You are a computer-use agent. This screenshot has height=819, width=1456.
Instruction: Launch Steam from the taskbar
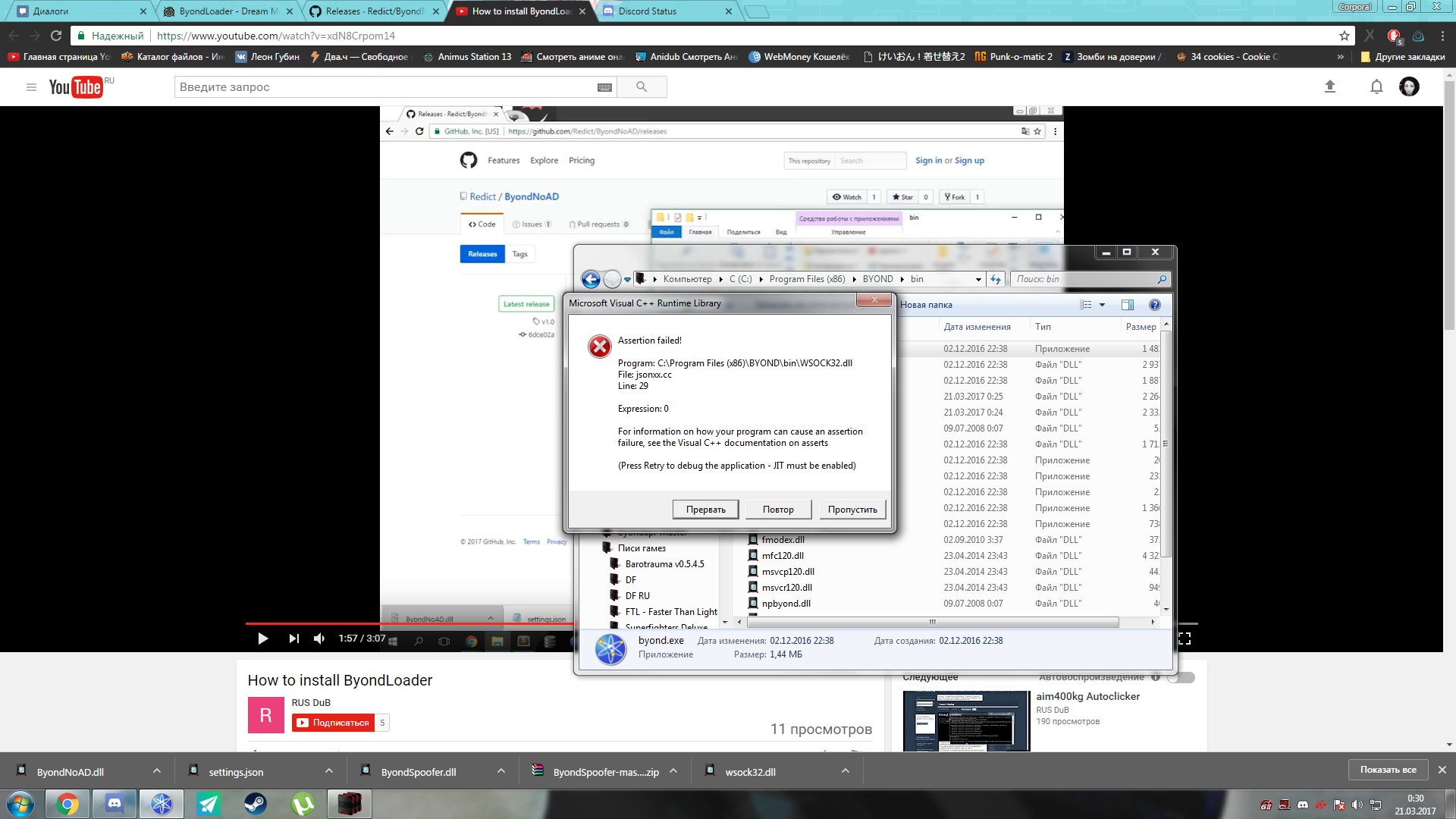(256, 804)
